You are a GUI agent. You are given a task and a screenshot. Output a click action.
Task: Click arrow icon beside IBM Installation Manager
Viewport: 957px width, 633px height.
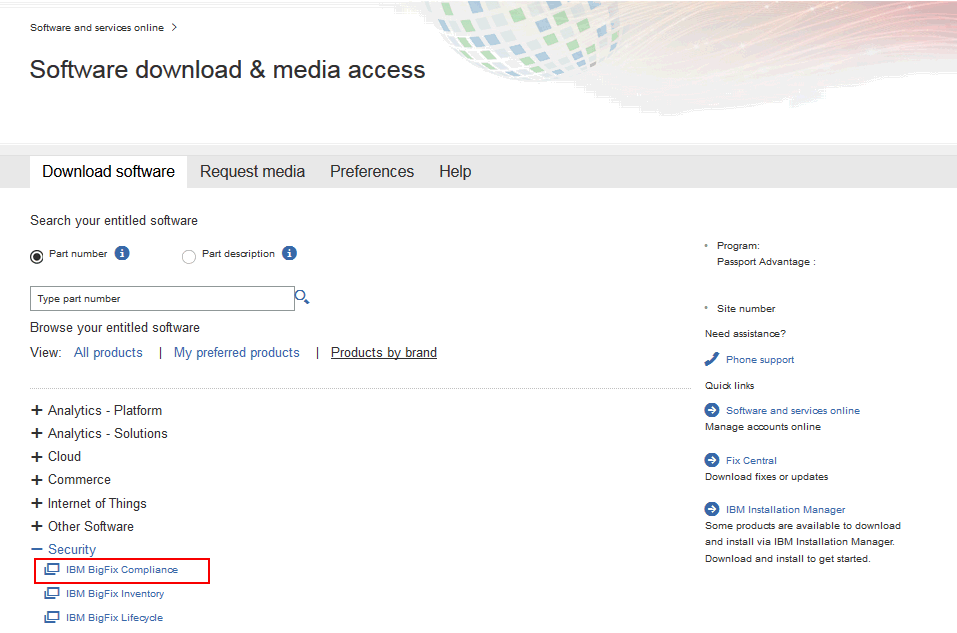click(712, 508)
